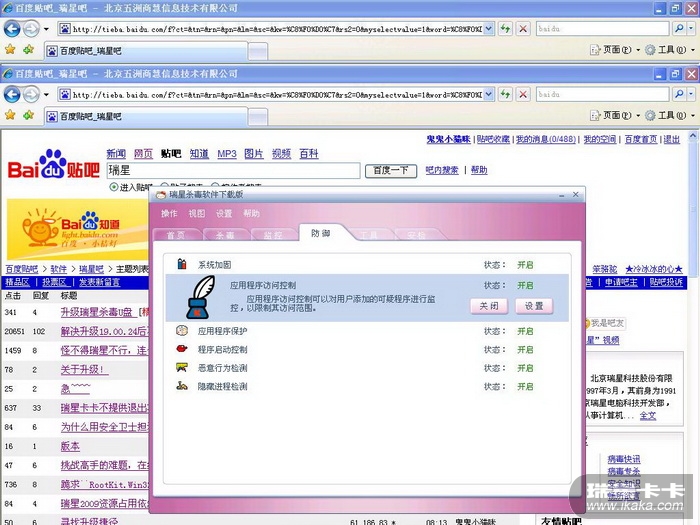Click 关闭 button for 应用程序访问控制

click(x=489, y=306)
